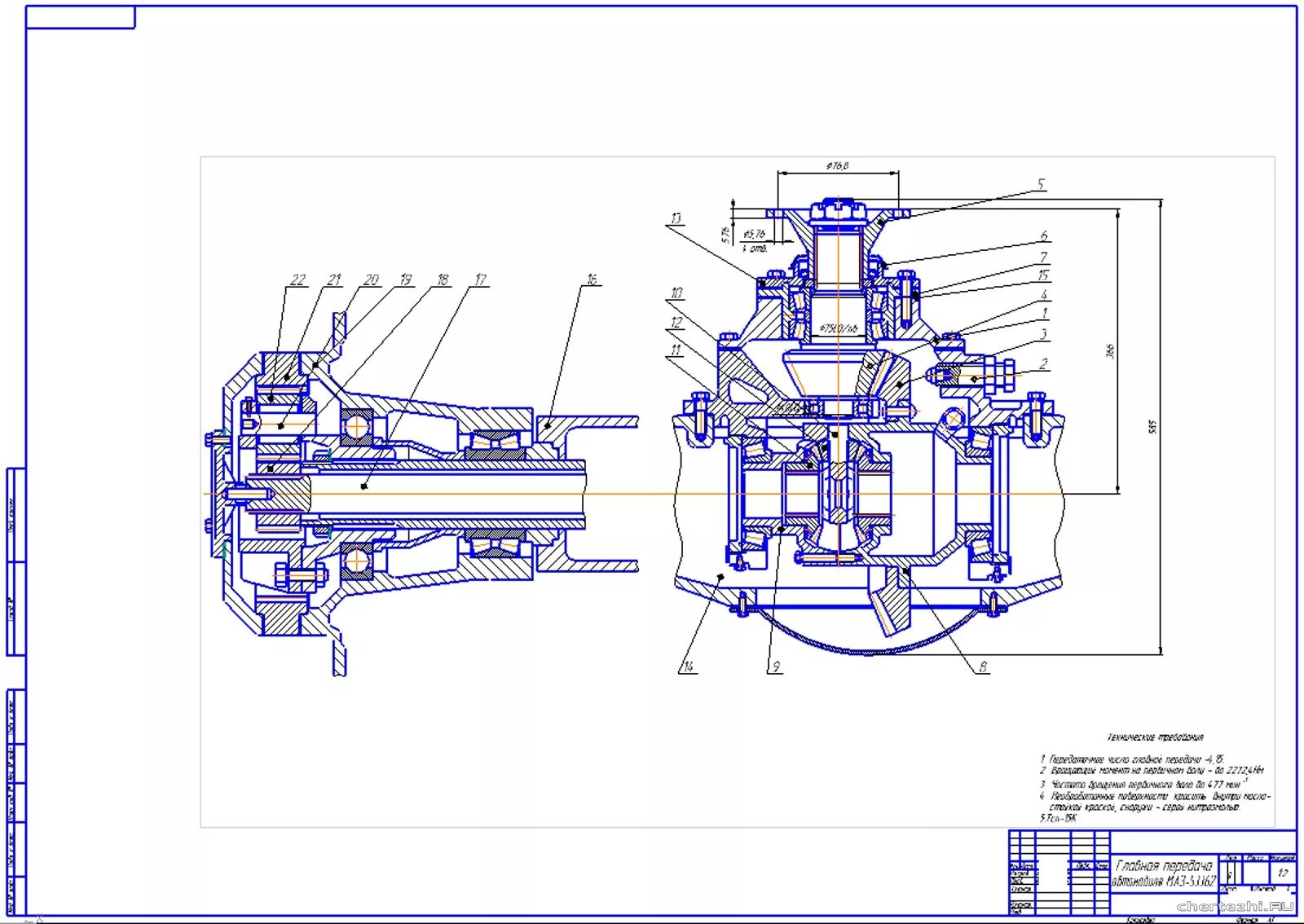
Task: Click part callout number "8"
Action: [983, 667]
